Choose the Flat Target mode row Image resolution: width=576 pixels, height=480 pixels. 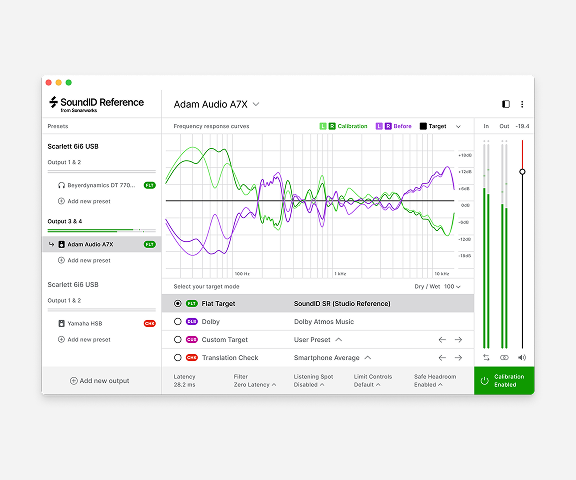pyautogui.click(x=318, y=304)
